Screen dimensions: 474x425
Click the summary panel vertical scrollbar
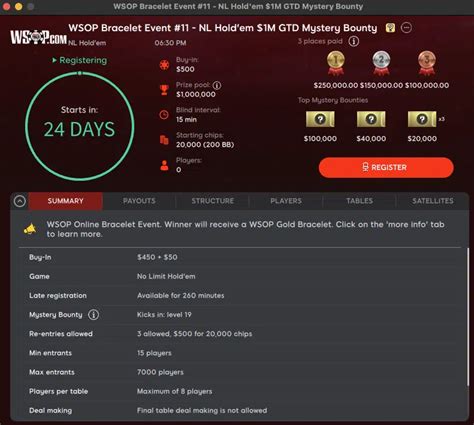coord(468,317)
